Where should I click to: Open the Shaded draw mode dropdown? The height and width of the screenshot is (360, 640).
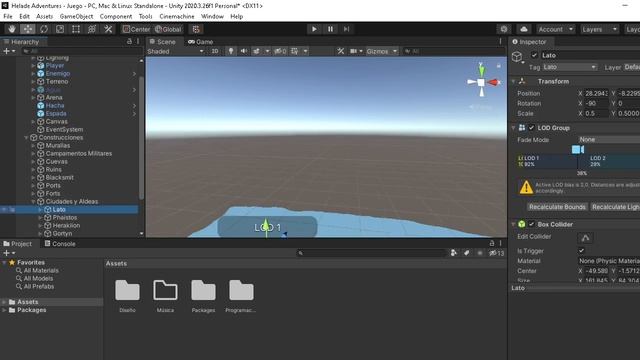tap(176, 51)
